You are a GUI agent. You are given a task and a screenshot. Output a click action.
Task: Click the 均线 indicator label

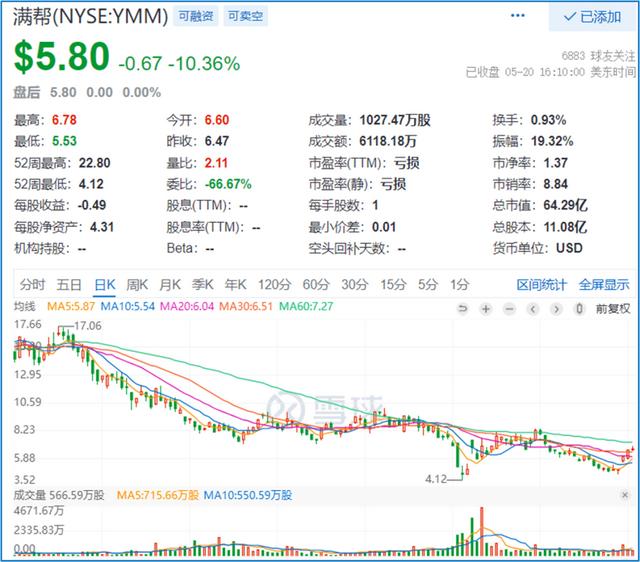25,306
